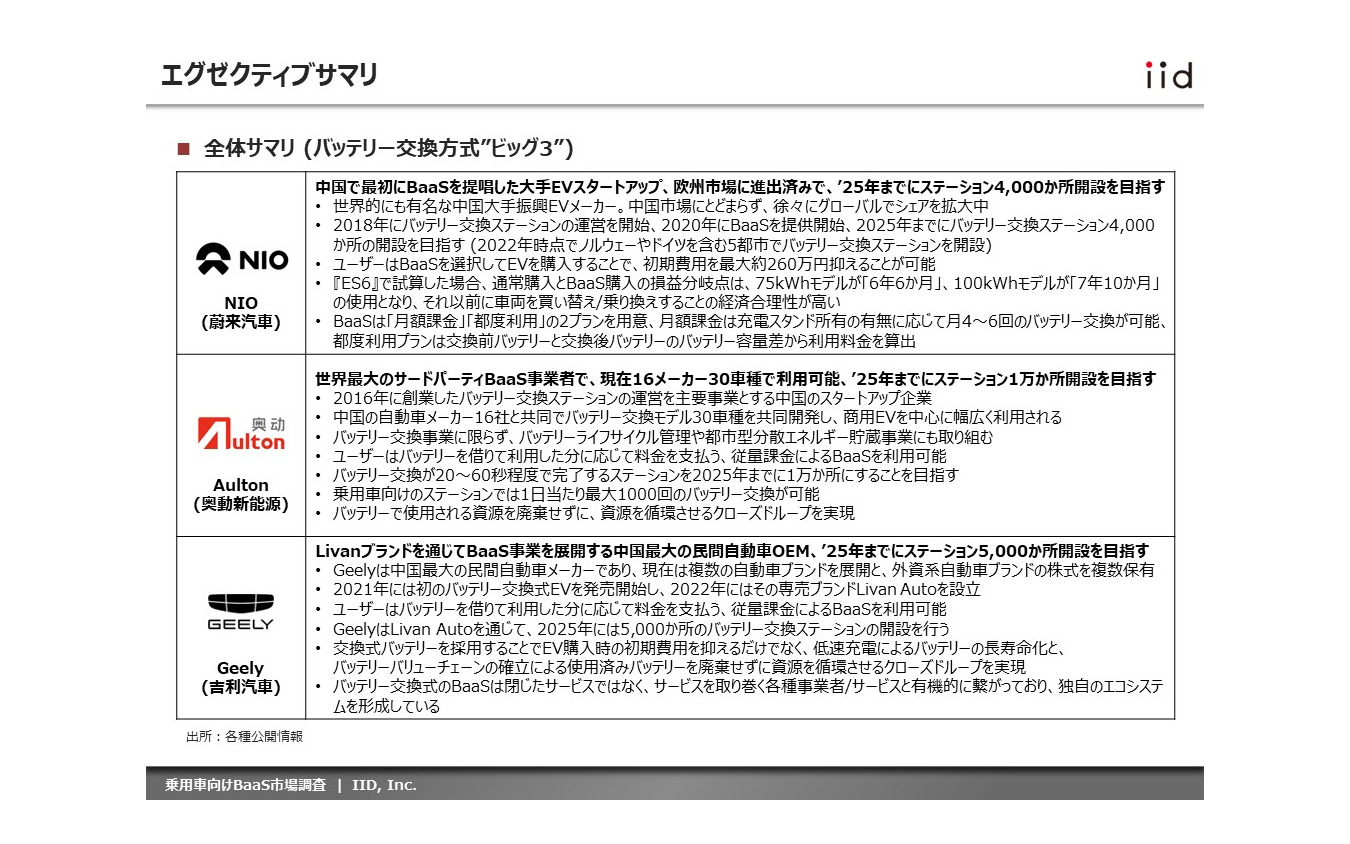Click the source note 出所：各種公開情報

tap(244, 736)
